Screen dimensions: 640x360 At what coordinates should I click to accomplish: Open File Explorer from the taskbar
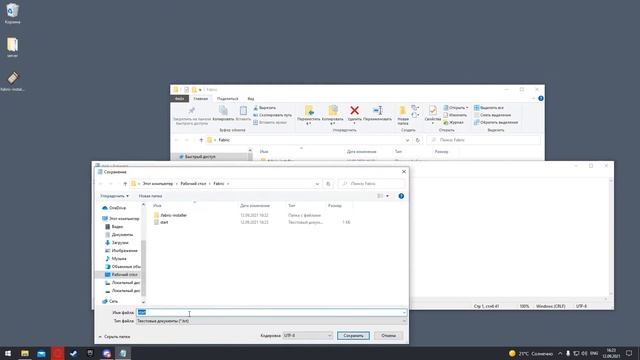click(25, 353)
